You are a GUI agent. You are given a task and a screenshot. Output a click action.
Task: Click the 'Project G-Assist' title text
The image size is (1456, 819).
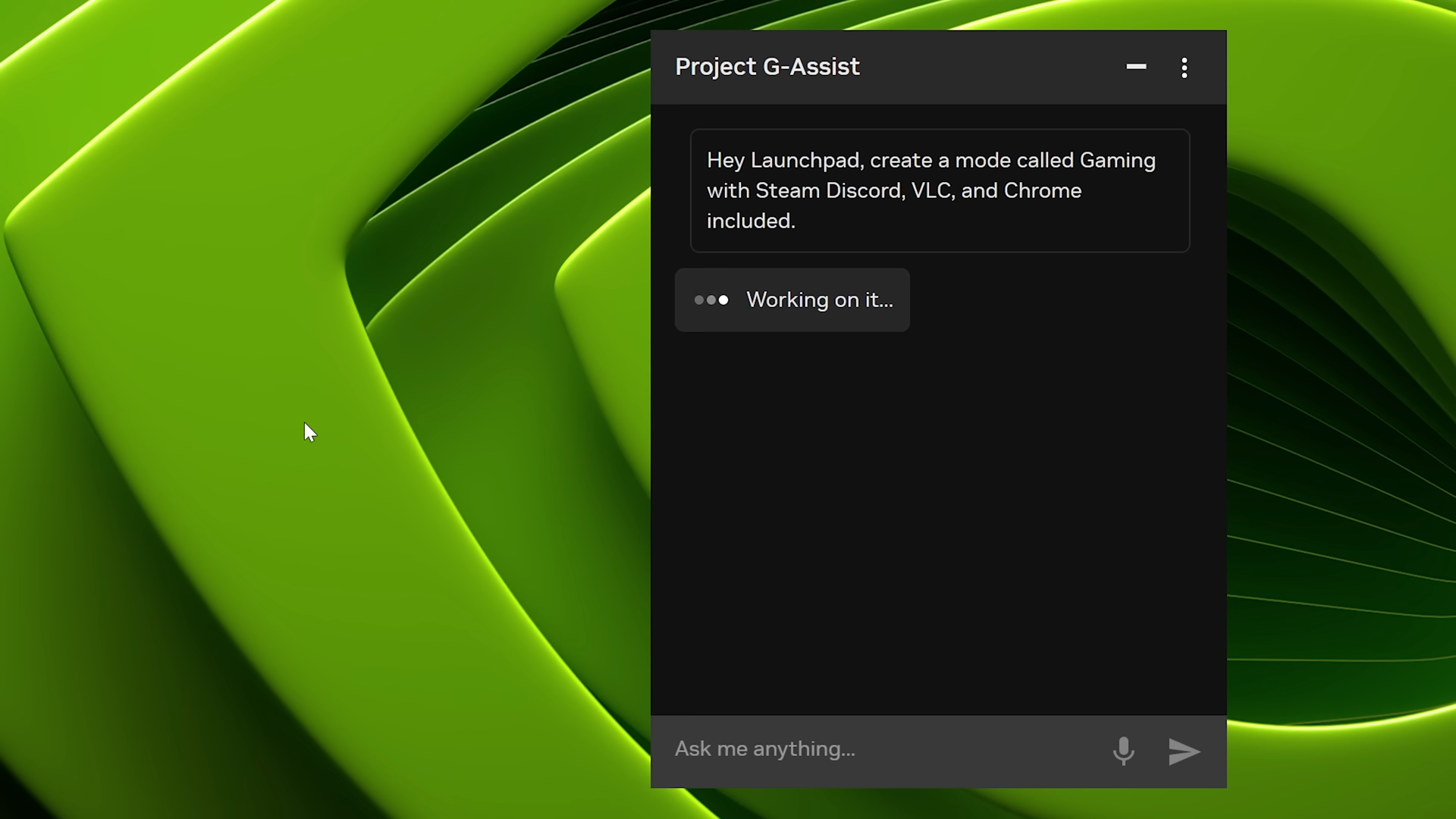(767, 67)
